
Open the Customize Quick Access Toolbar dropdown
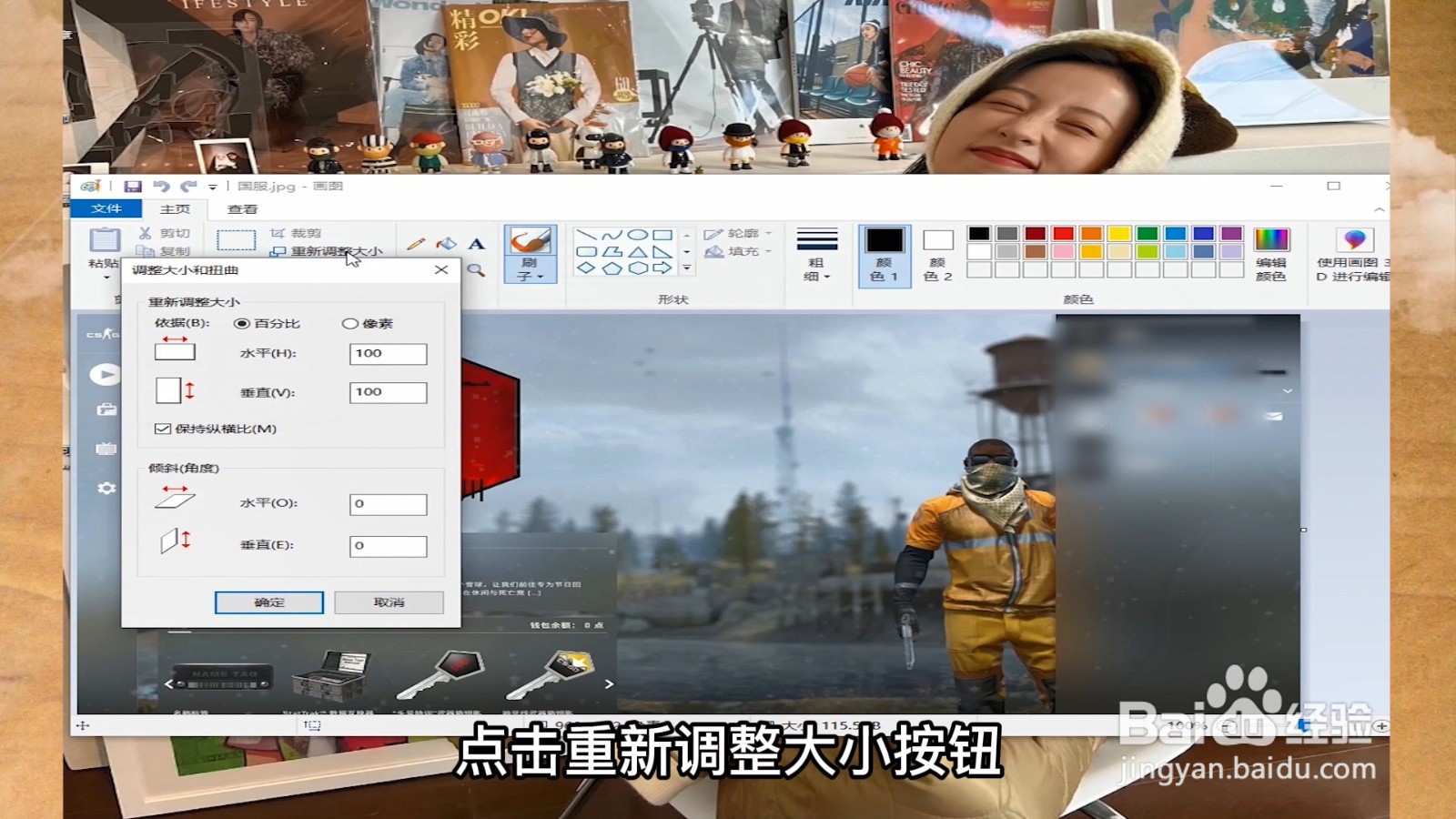213,187
